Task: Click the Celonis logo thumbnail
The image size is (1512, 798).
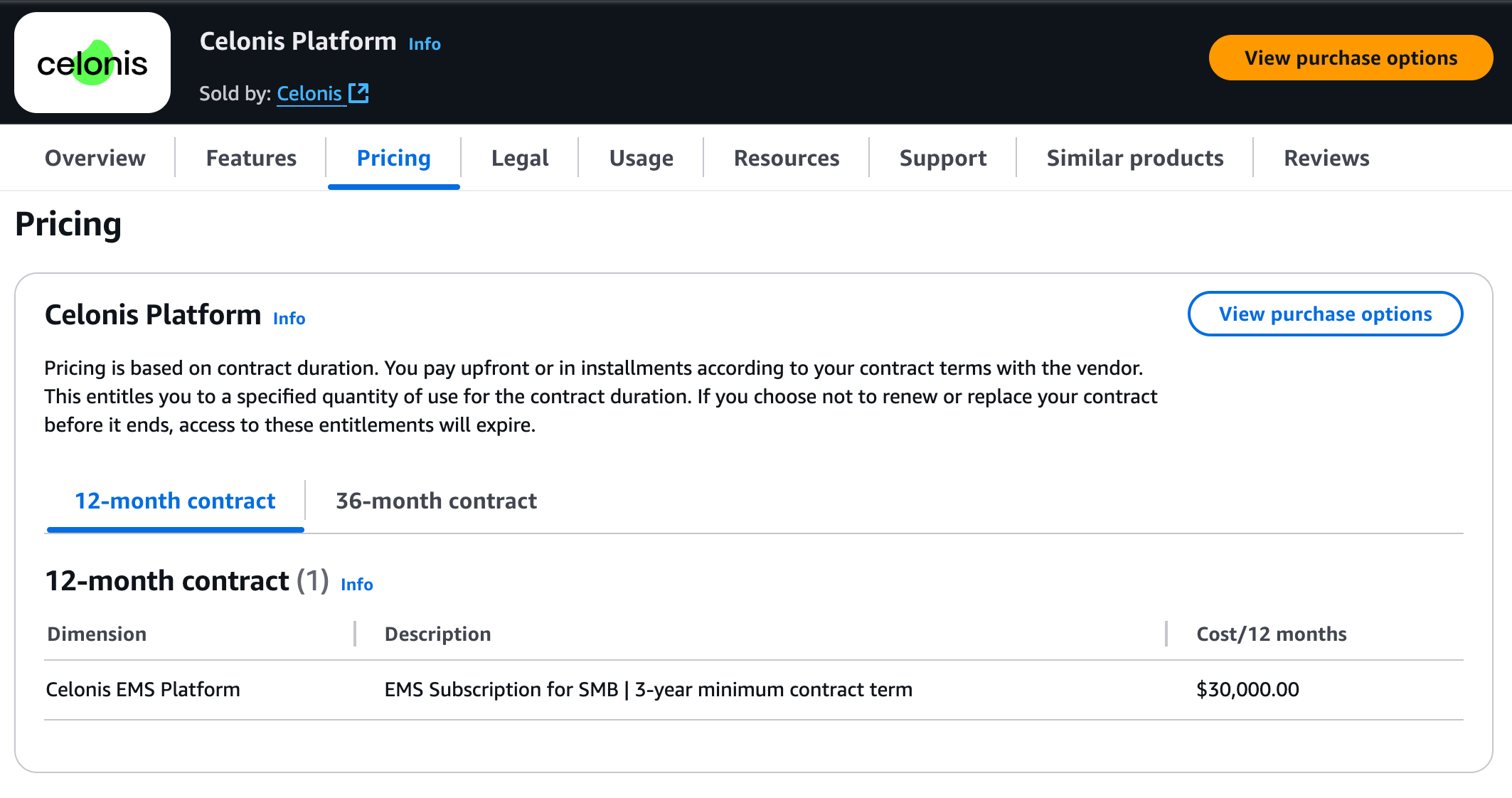Action: click(92, 63)
